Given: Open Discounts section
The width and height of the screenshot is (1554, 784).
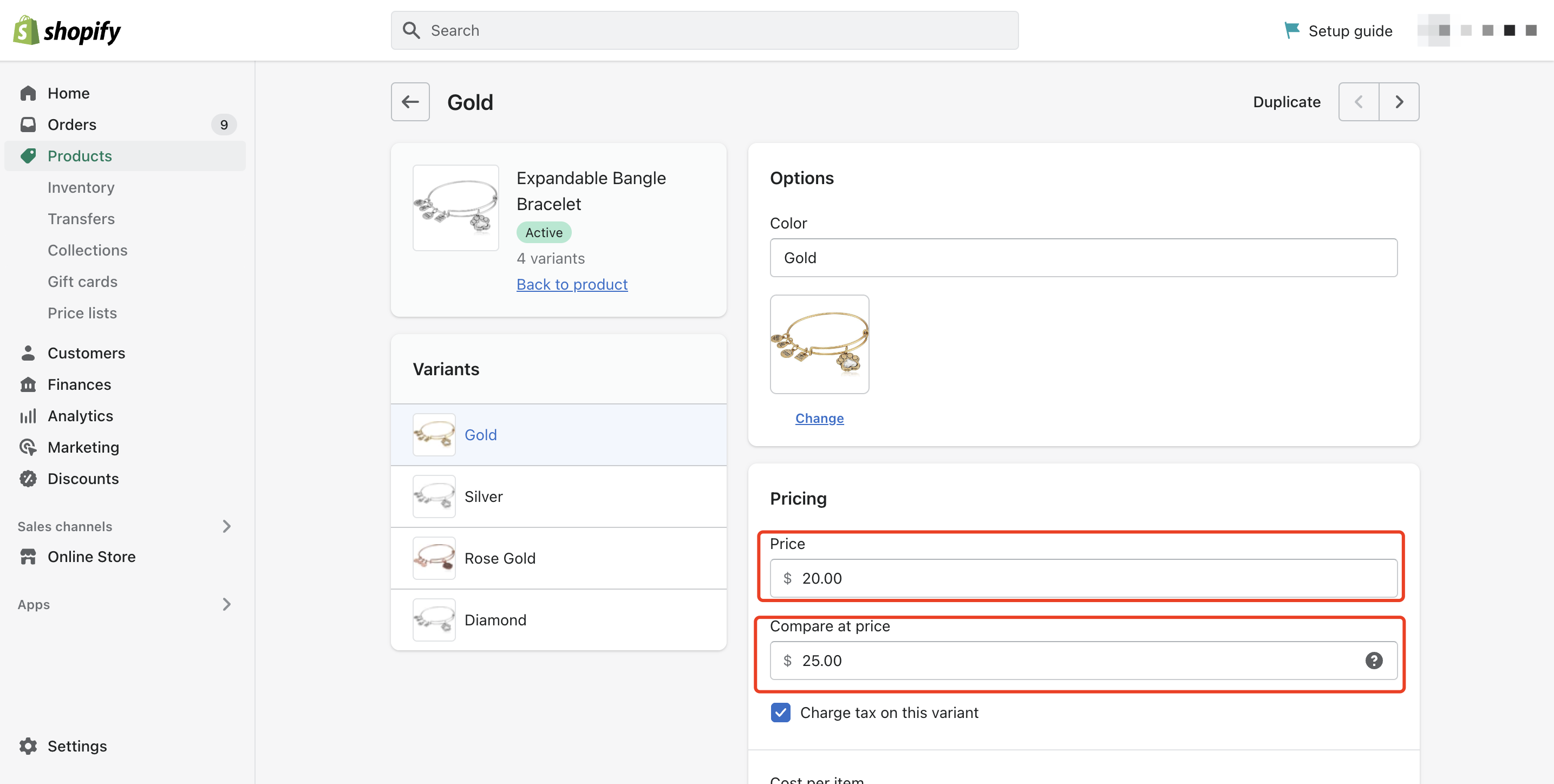Looking at the screenshot, I should click(x=83, y=479).
